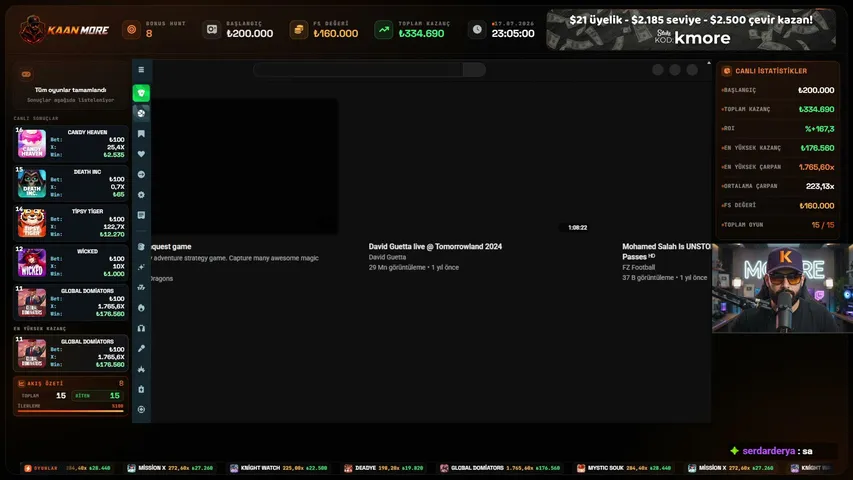Select the green shield casino icon
The width and height of the screenshot is (853, 480).
tap(141, 93)
